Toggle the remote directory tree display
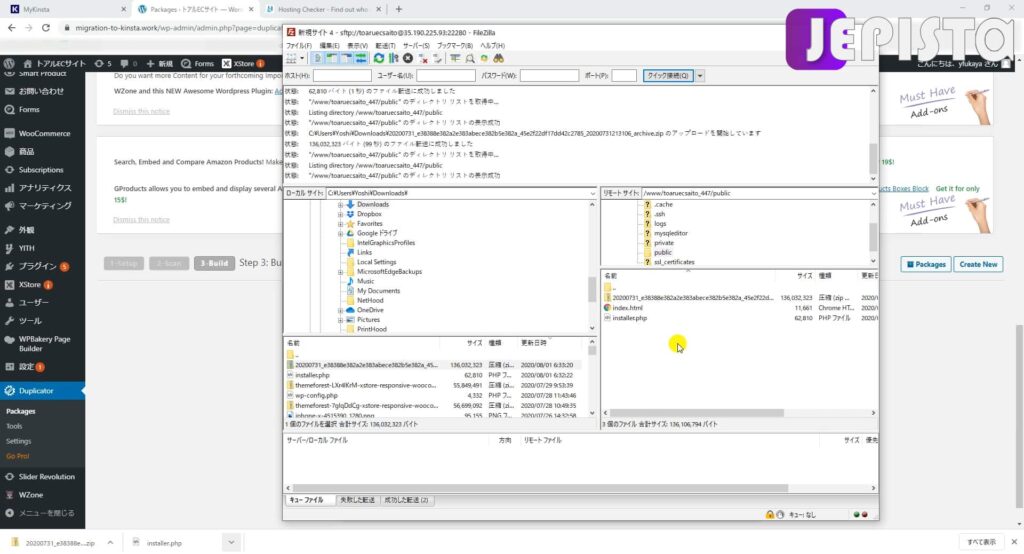The height and width of the screenshot is (554, 1024). pyautogui.click(x=346, y=59)
